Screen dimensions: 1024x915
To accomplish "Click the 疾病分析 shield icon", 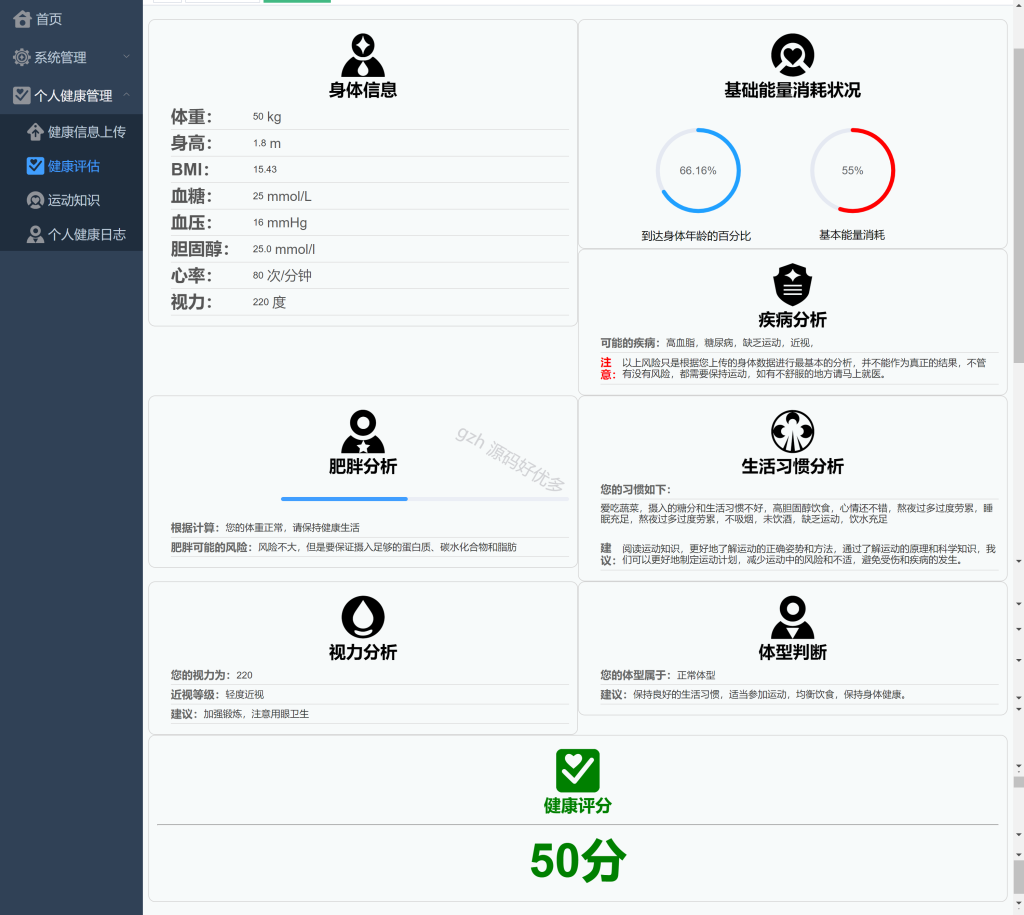I will click(x=792, y=285).
